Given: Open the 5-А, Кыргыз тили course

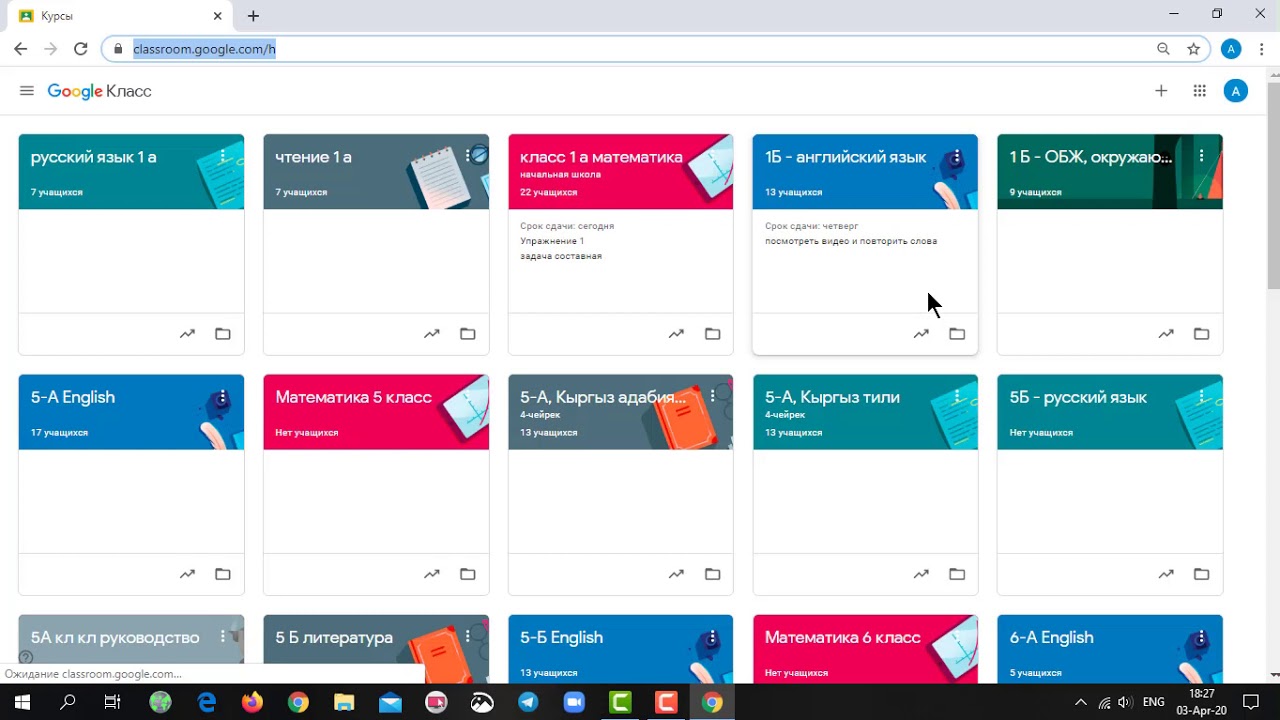Looking at the screenshot, I should pyautogui.click(x=832, y=397).
